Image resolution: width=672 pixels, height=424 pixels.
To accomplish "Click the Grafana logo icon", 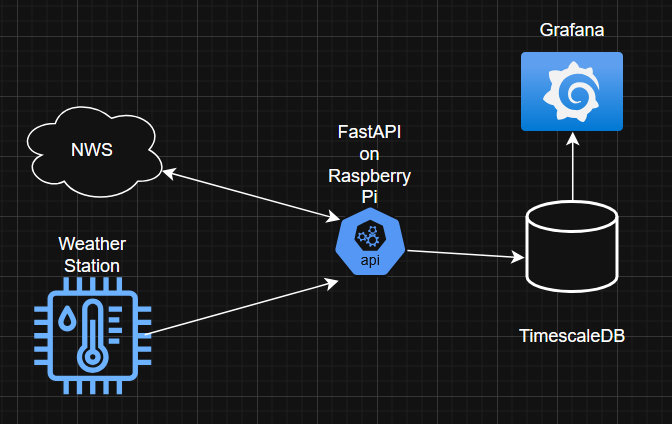I will point(572,91).
